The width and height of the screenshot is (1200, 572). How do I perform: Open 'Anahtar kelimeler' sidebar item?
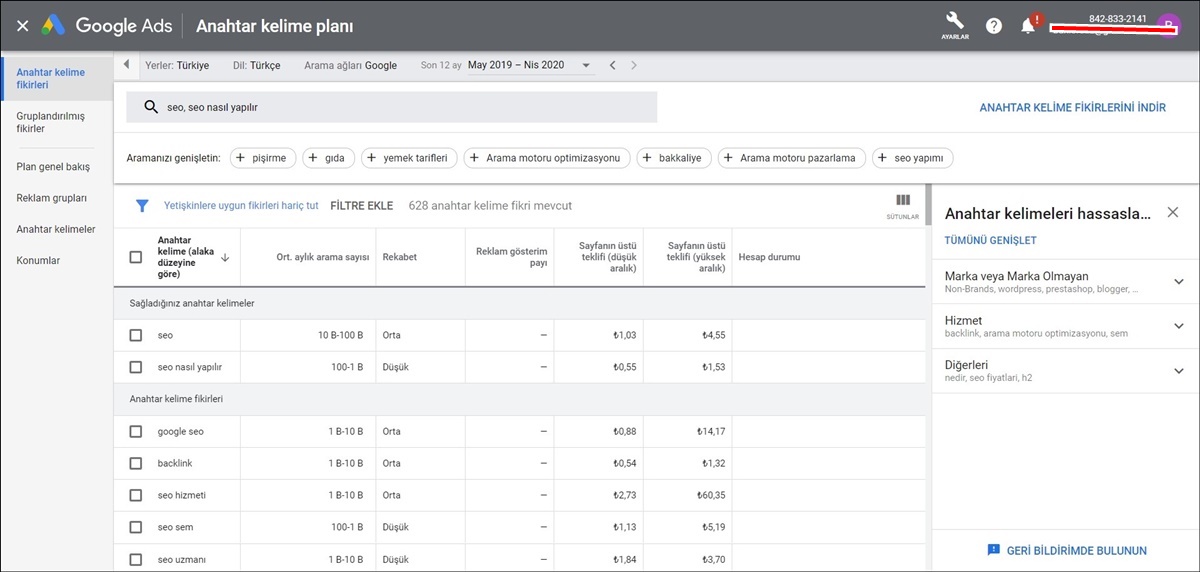coord(56,229)
